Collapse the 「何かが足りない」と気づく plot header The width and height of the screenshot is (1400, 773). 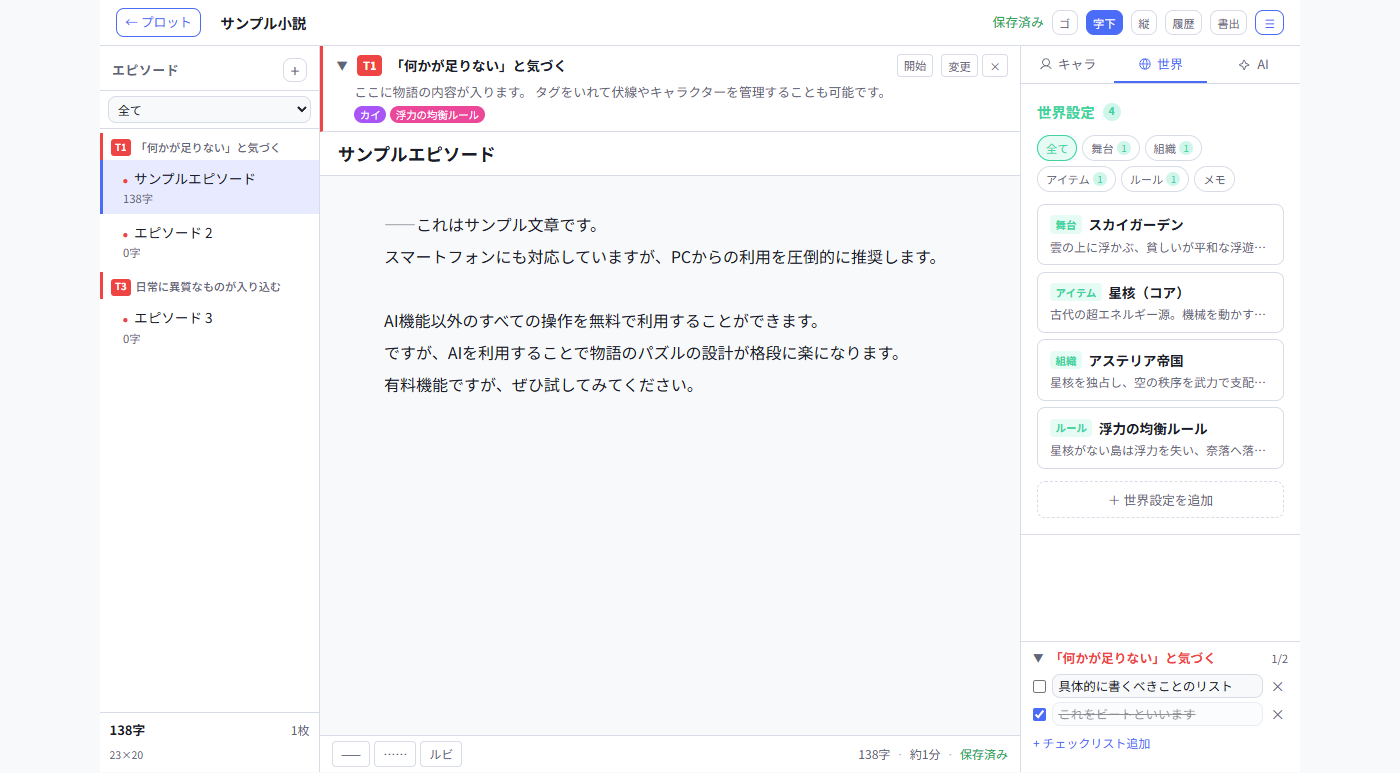[342, 64]
